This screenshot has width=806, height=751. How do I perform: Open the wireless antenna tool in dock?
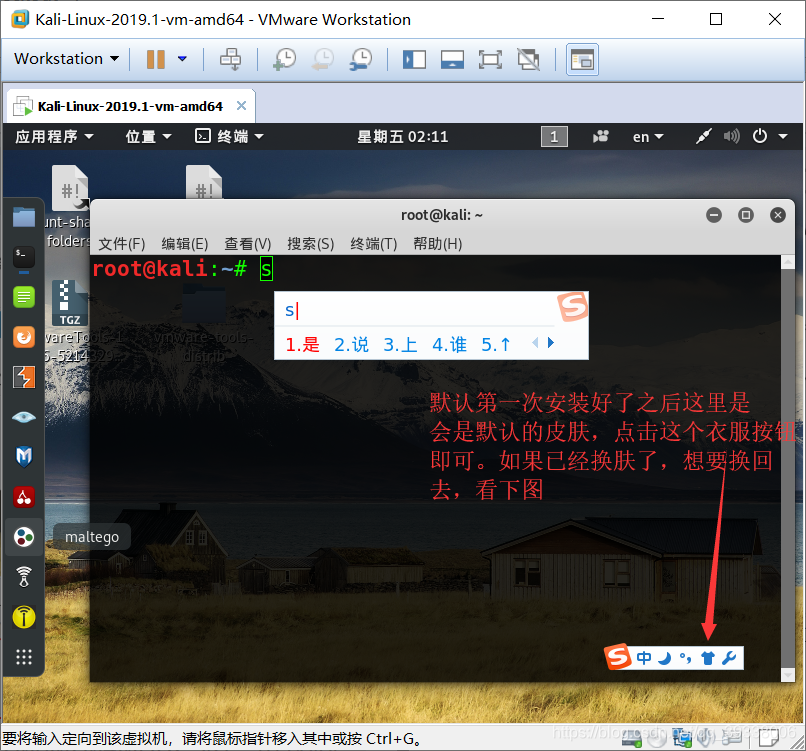click(24, 577)
